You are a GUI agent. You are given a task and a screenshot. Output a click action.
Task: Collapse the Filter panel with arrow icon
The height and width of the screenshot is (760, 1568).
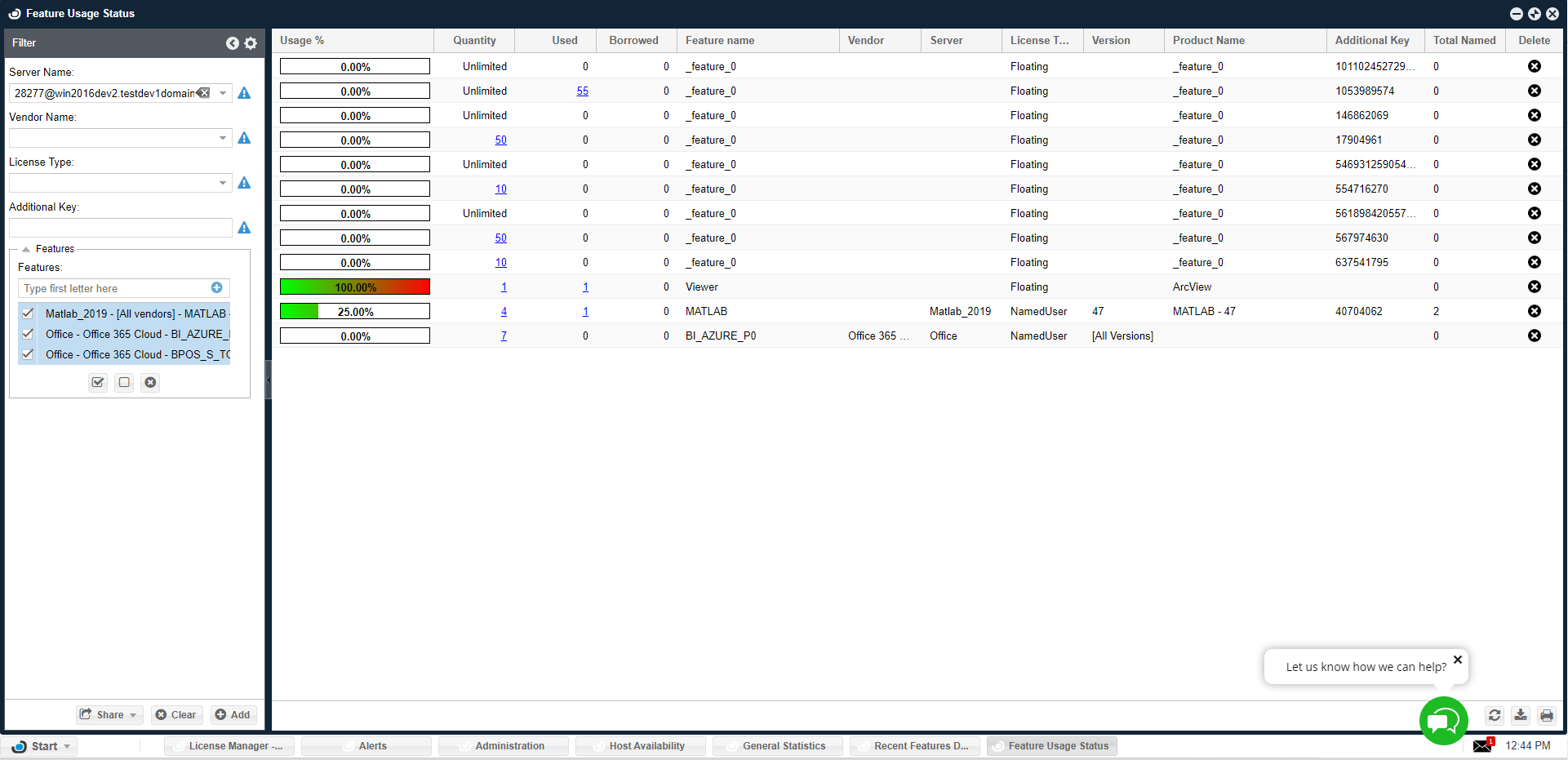pos(233,43)
